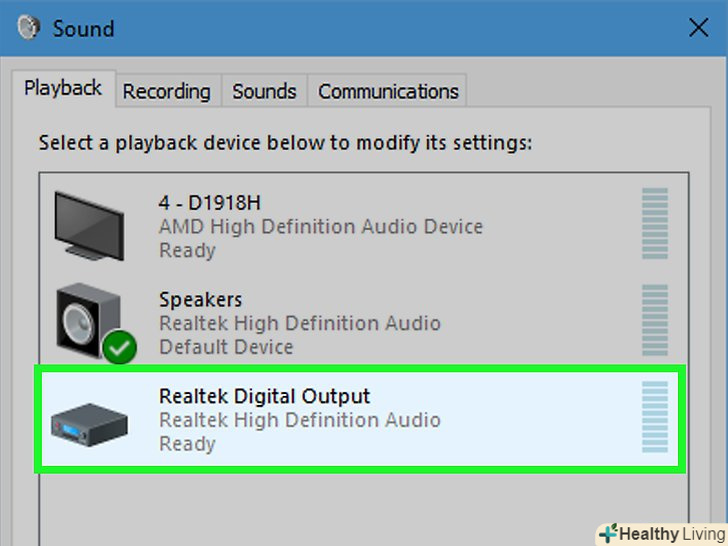The height and width of the screenshot is (546, 728).
Task: Switch to the Sounds tab
Action: (264, 92)
